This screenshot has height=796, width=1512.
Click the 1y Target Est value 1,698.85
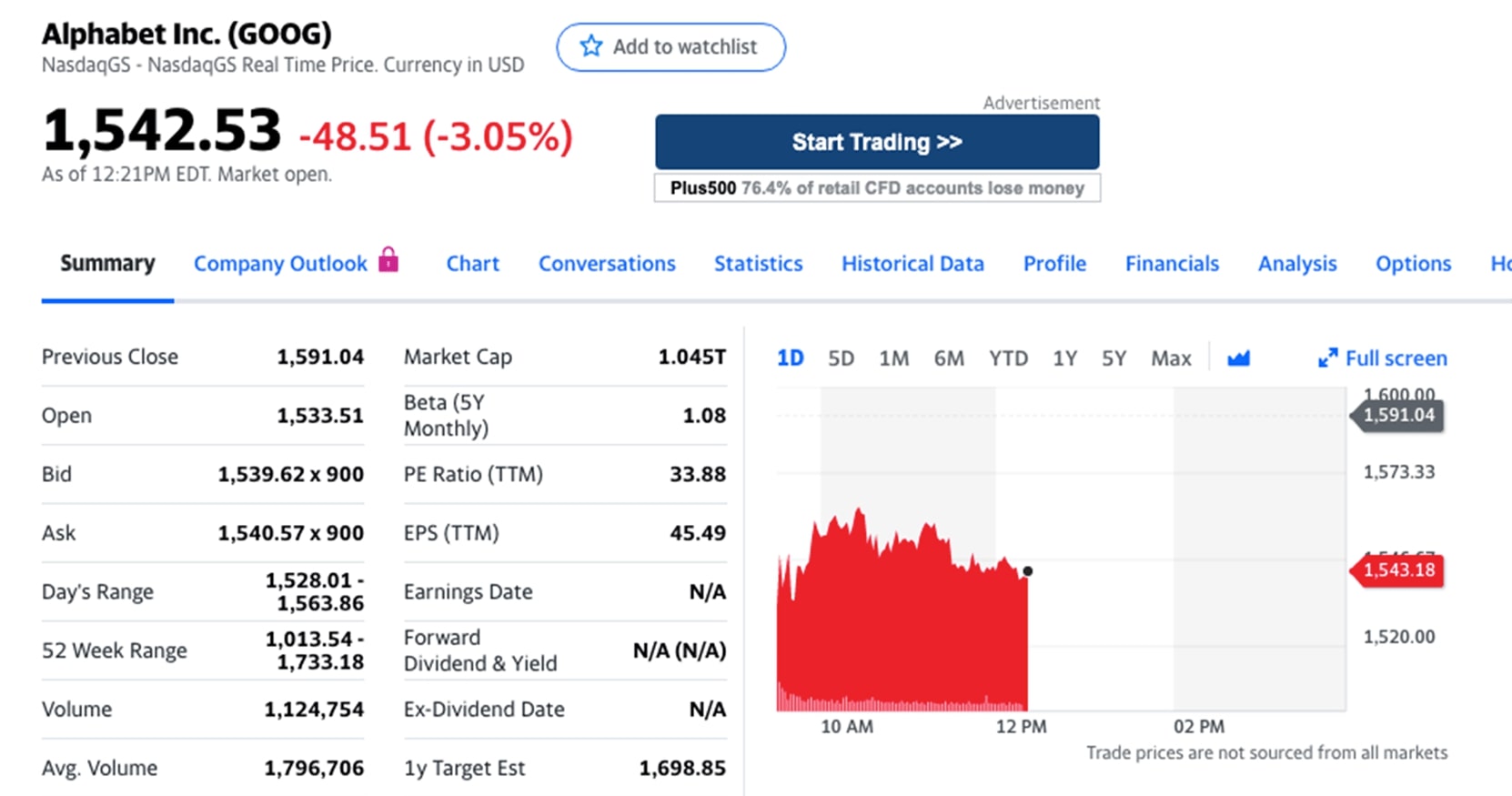(682, 769)
